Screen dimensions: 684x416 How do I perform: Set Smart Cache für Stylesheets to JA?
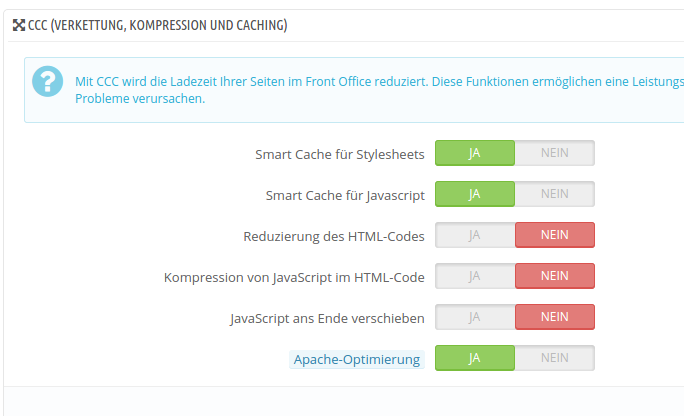(475, 153)
